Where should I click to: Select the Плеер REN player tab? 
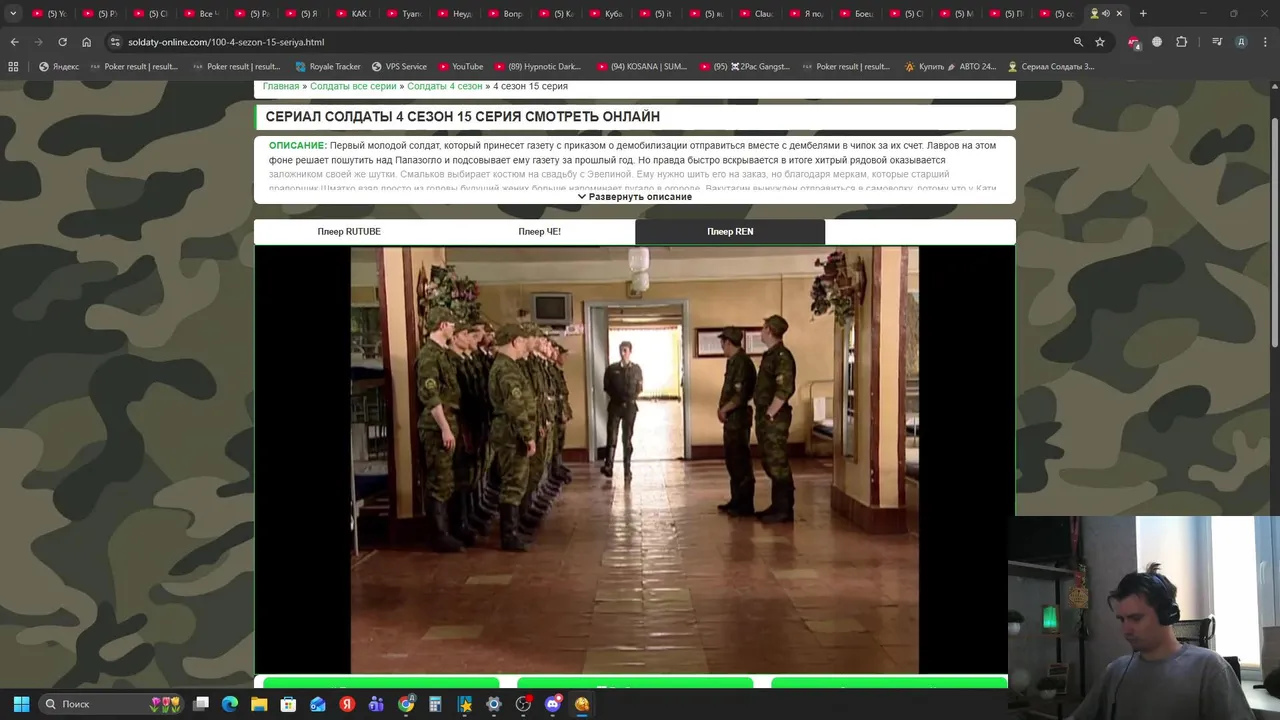tap(730, 232)
